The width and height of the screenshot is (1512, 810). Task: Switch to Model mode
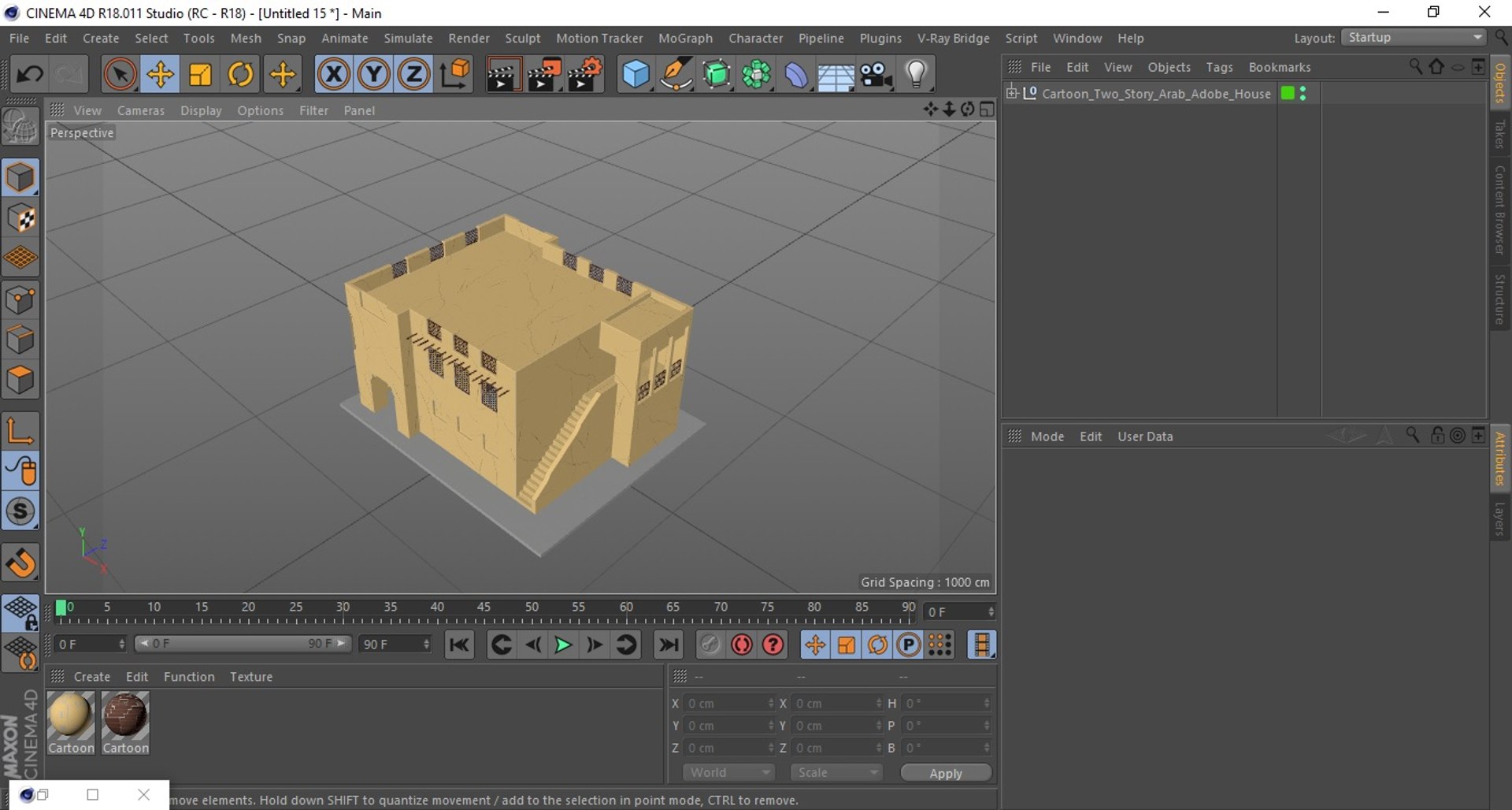(x=20, y=177)
